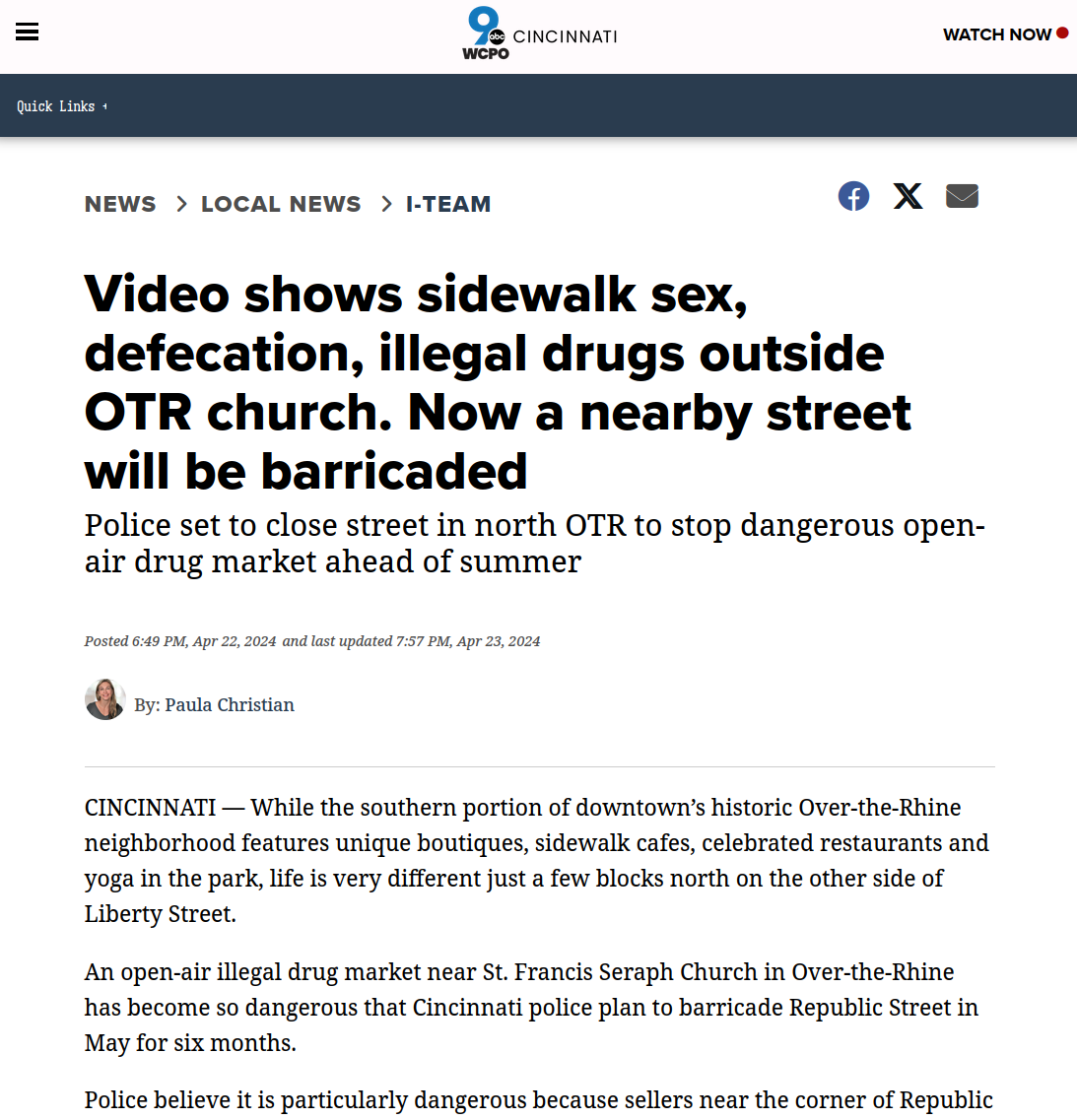Viewport: 1077px width, 1120px height.
Task: Click the subheadline about police closing street
Action: [x=535, y=544]
